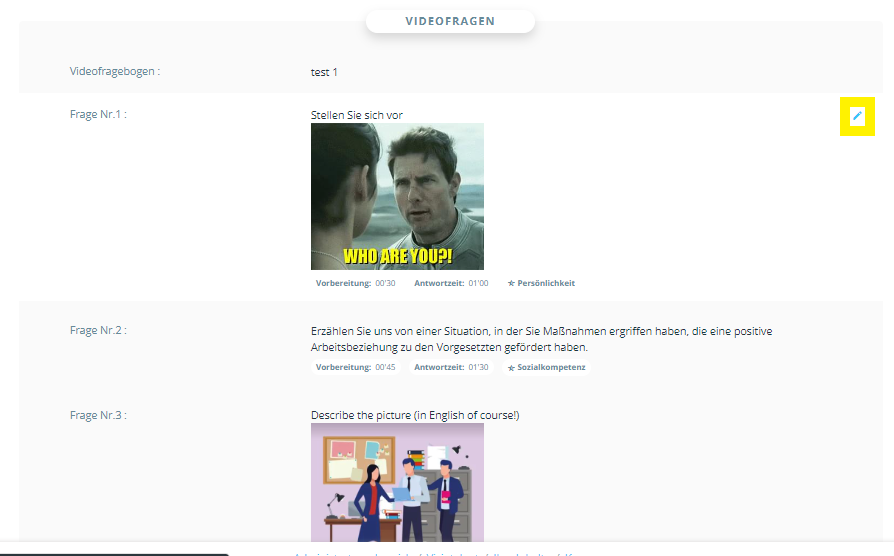This screenshot has width=894, height=556.
Task: Click the 'Frage Nr.3' label
Action: (x=98, y=415)
